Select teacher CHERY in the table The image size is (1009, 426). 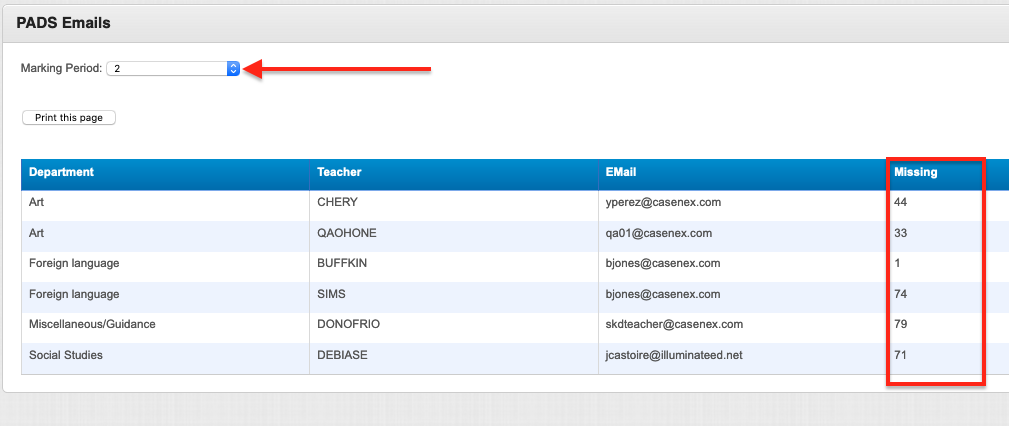click(x=337, y=202)
